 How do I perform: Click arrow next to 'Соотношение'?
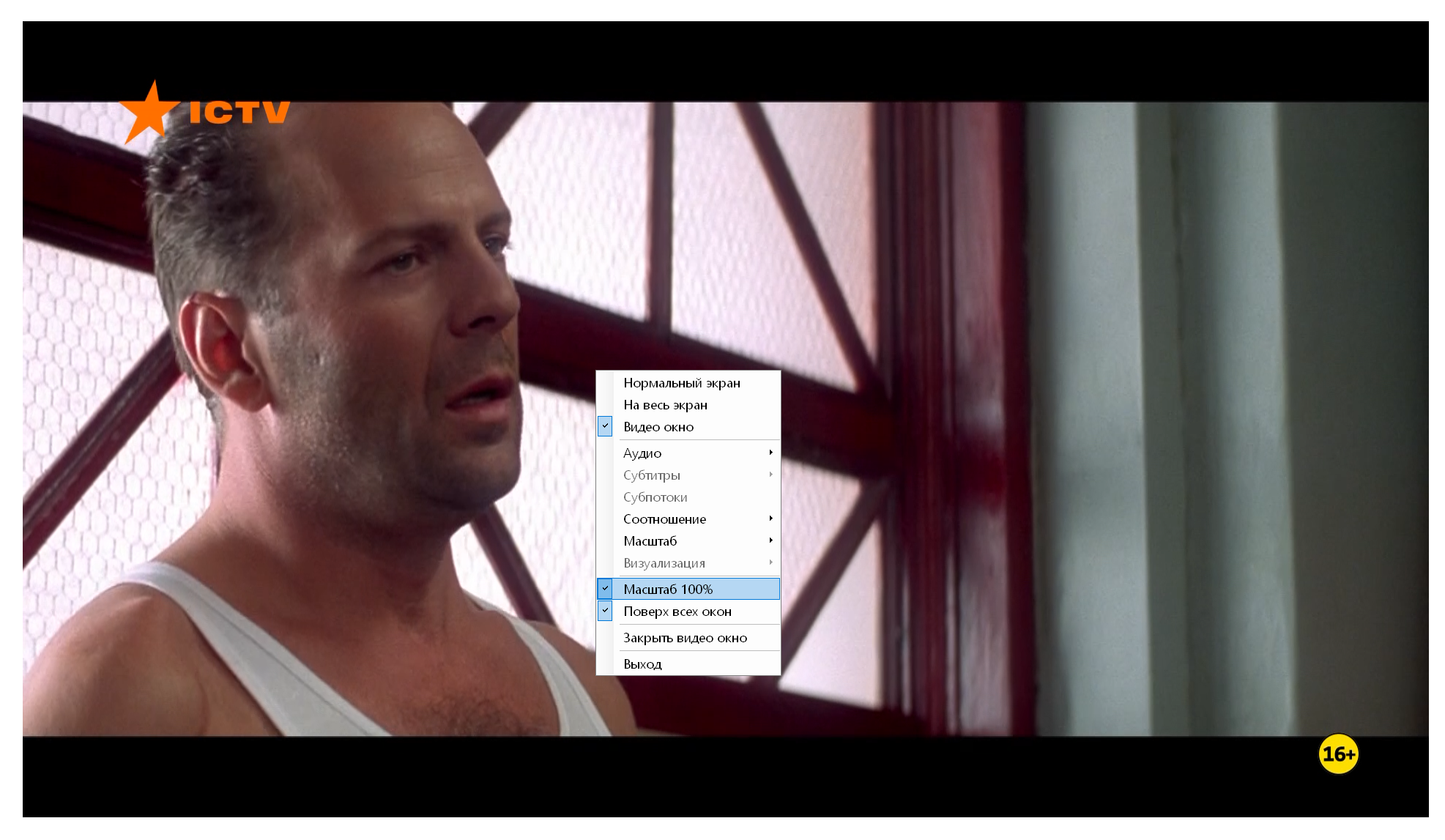[x=770, y=519]
